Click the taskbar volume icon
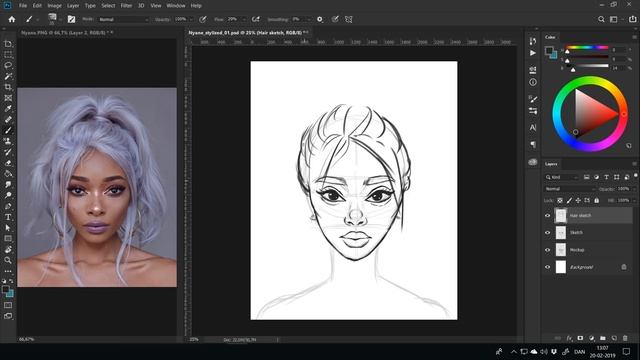 click(x=544, y=351)
